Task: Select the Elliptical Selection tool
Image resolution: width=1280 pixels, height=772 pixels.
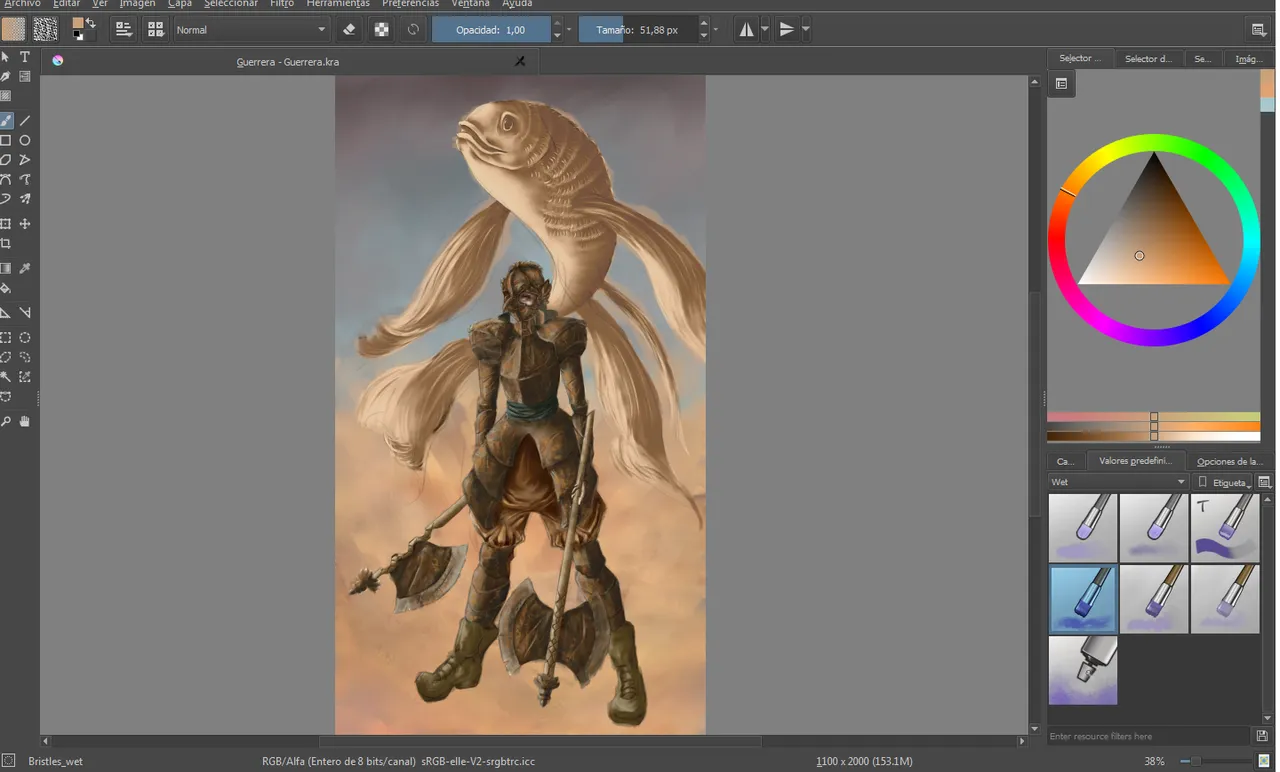Action: pyautogui.click(x=25, y=338)
